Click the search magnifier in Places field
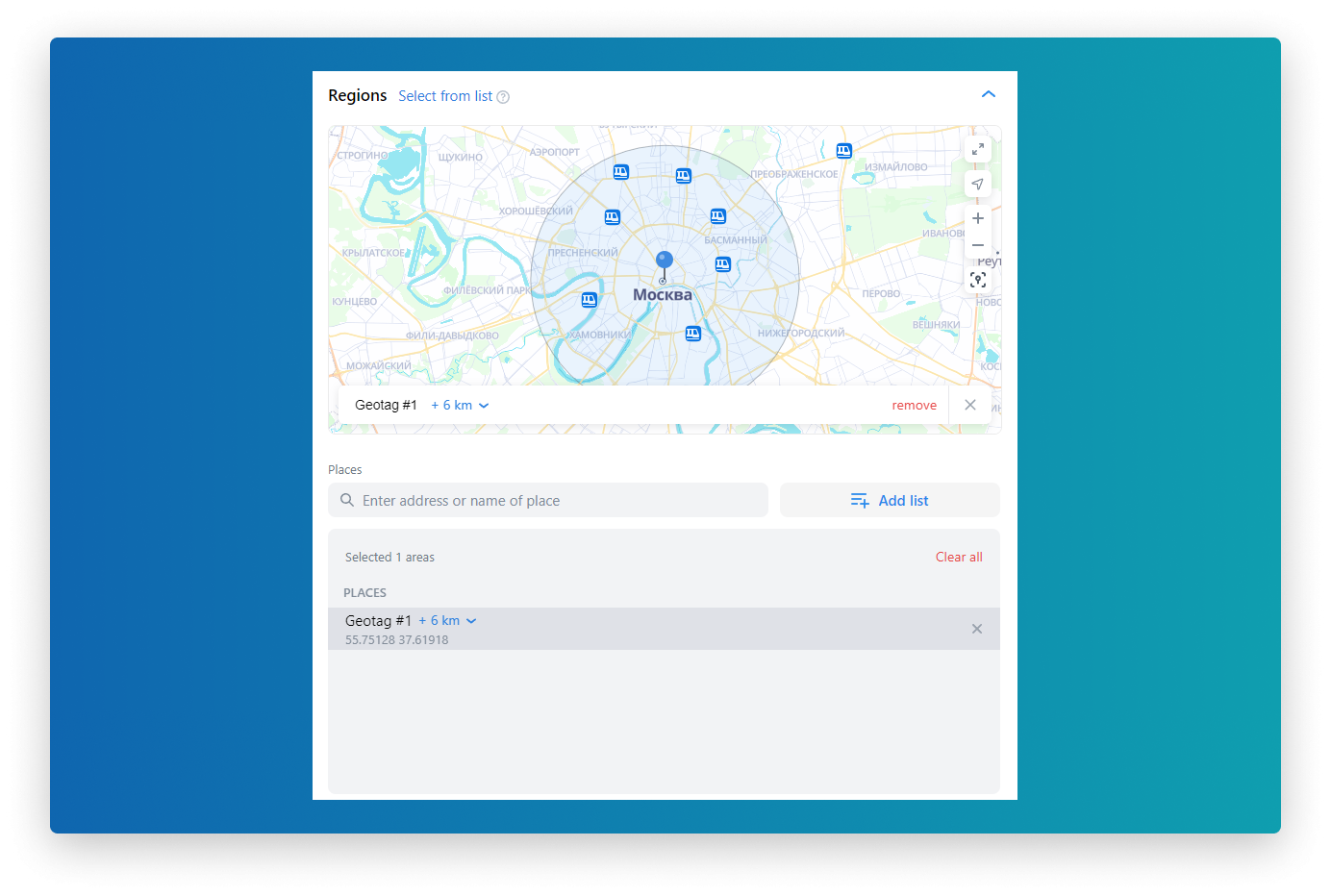The height and width of the screenshot is (896, 1331). click(x=347, y=500)
